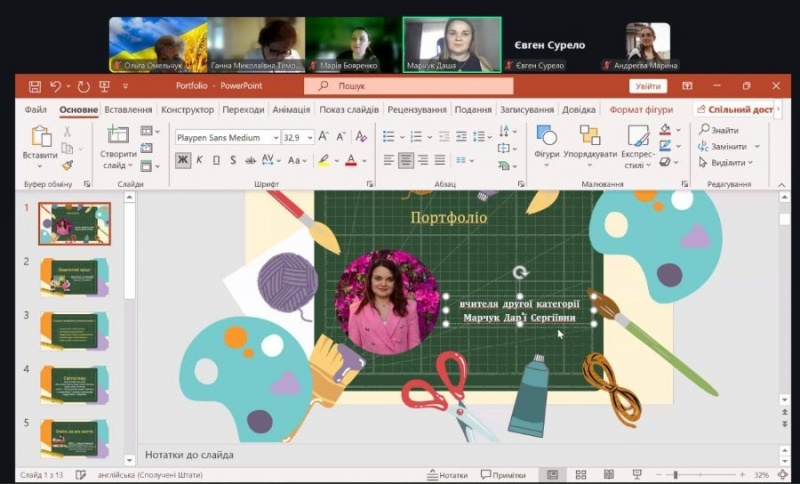This screenshot has height=484, width=800.
Task: Select the Format Painter brush icon
Action: 68,165
